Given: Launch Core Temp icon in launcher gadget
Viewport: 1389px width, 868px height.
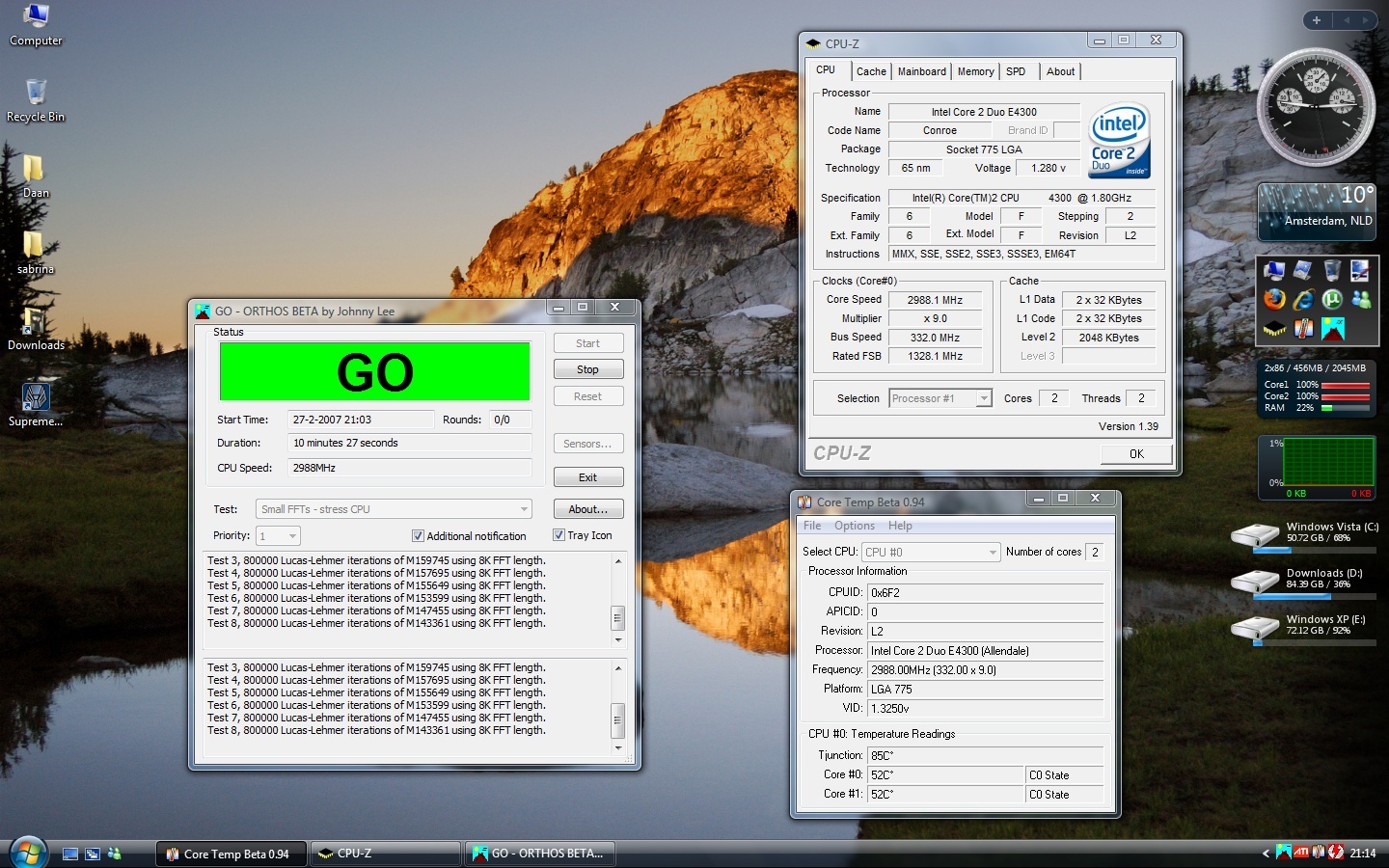Looking at the screenshot, I should (1303, 330).
